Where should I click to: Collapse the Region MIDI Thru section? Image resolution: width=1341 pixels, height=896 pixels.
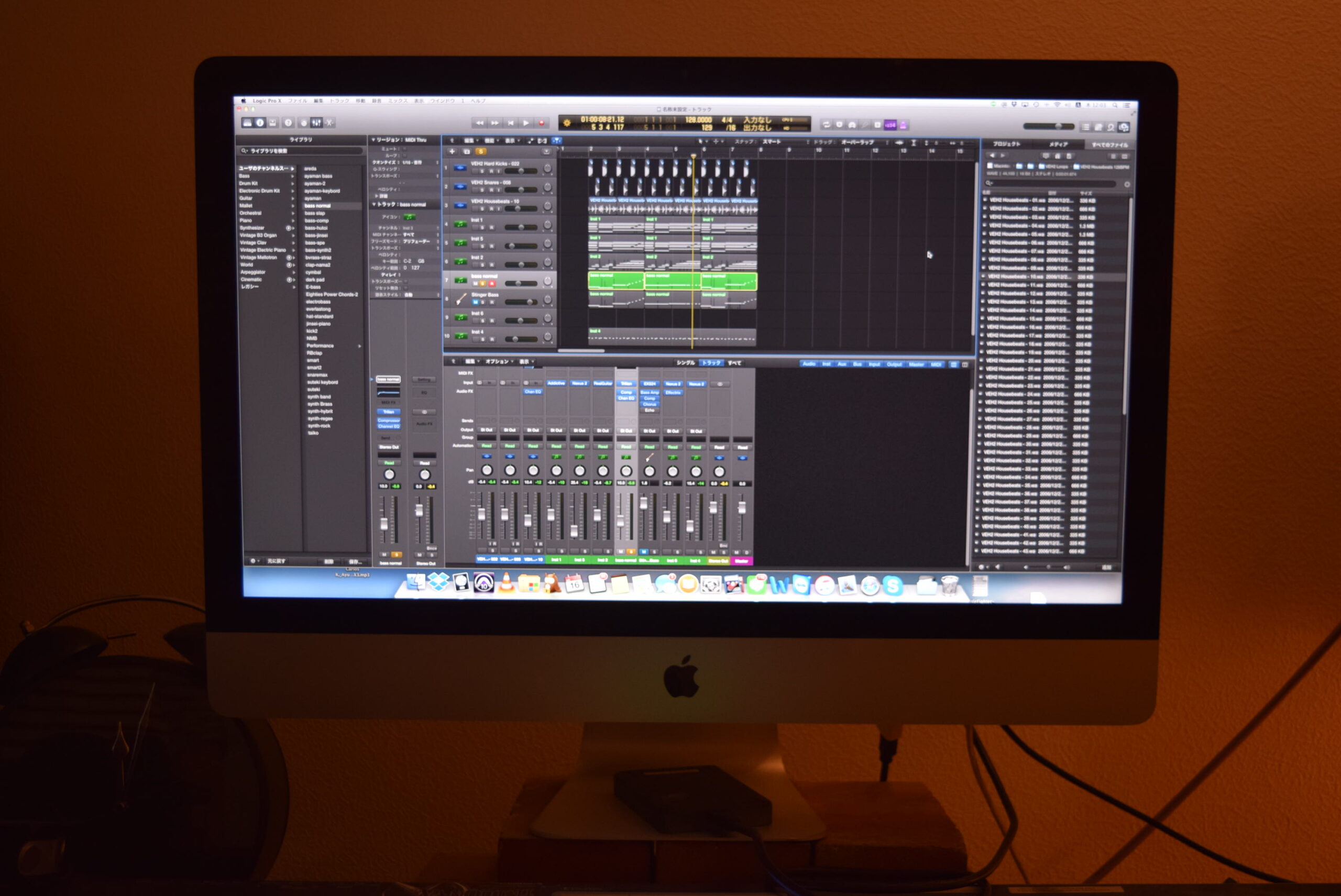click(x=373, y=139)
